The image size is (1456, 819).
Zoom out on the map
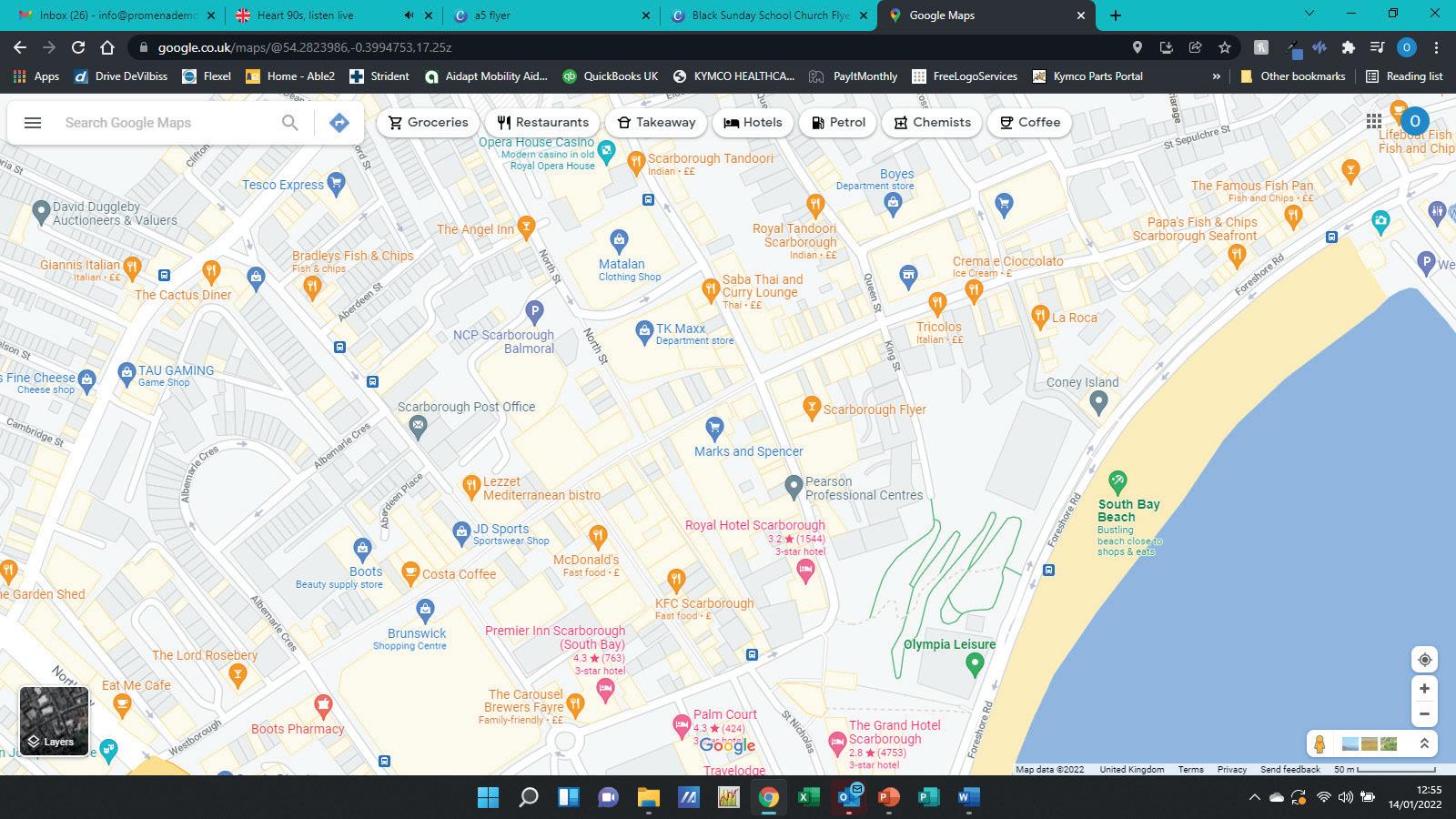click(1424, 714)
